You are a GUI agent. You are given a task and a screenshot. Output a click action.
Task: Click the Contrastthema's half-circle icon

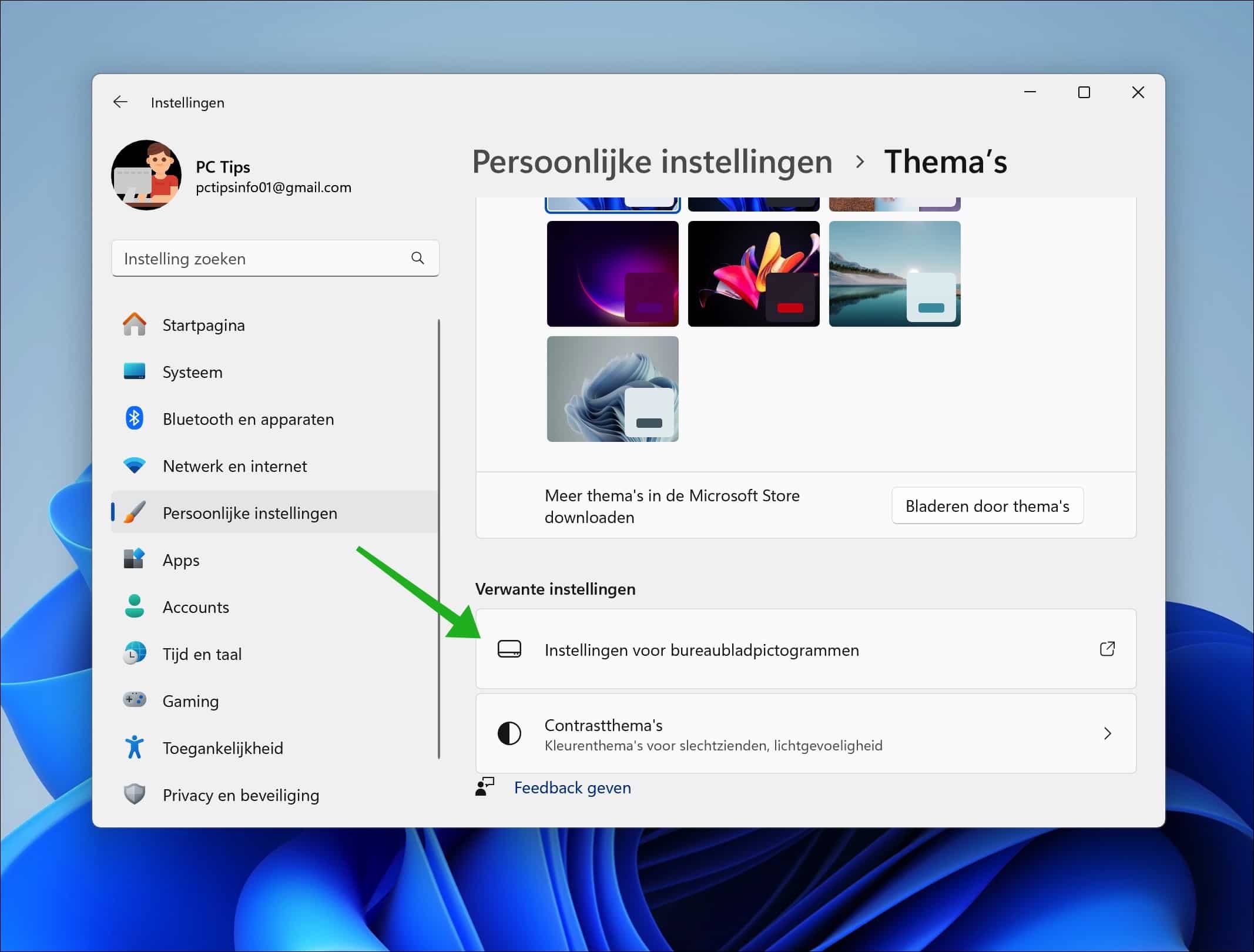(509, 733)
